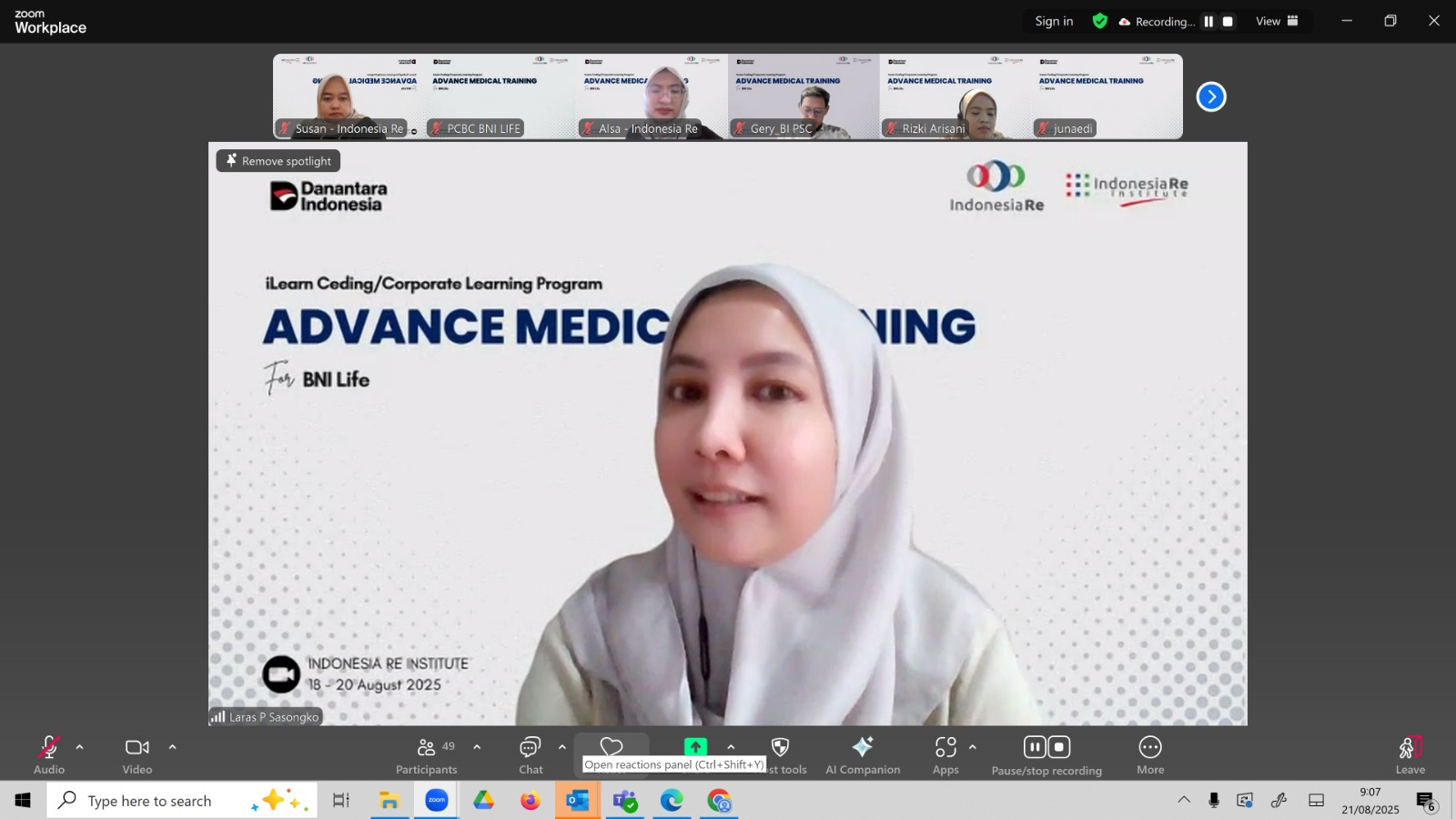
Task: Toggle the Video camera button
Action: coord(137,754)
